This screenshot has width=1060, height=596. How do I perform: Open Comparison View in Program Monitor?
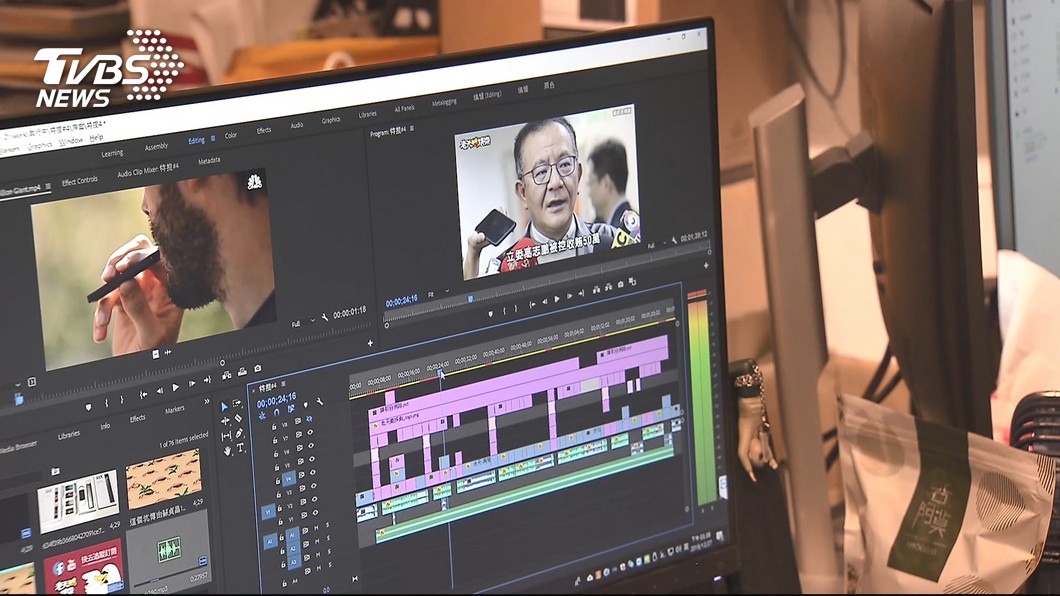pos(633,282)
